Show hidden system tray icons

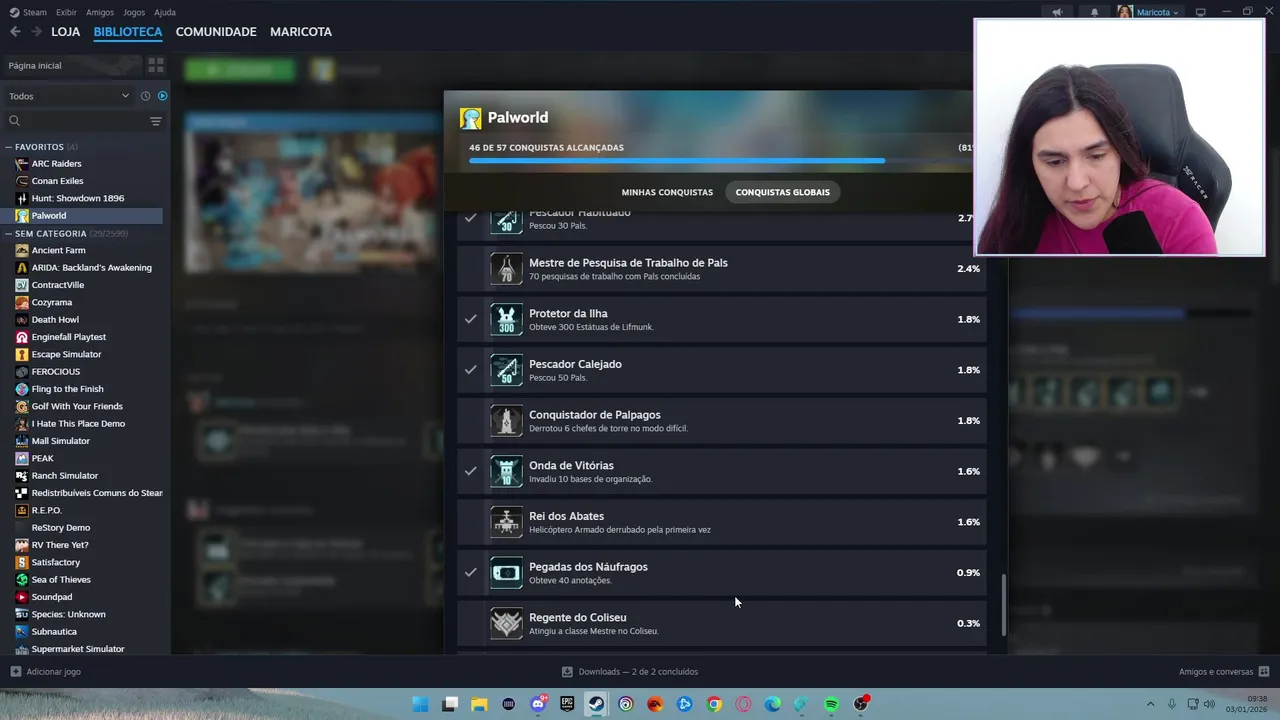point(1150,704)
